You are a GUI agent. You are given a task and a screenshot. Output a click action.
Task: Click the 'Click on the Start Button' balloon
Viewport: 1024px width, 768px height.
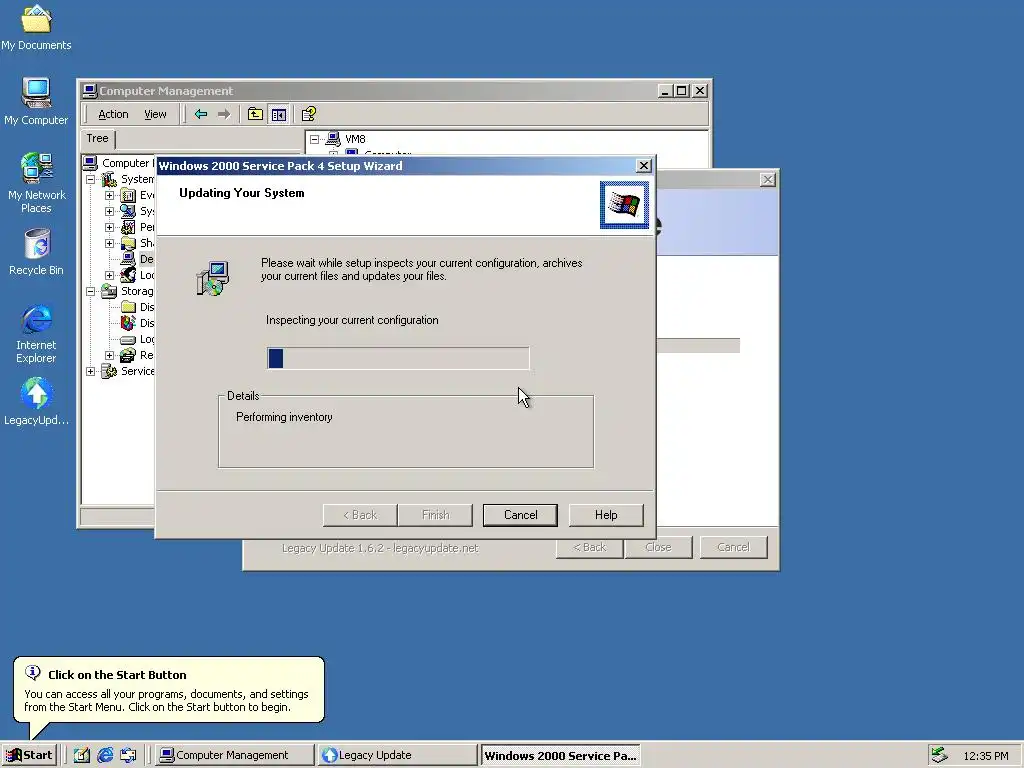click(169, 690)
